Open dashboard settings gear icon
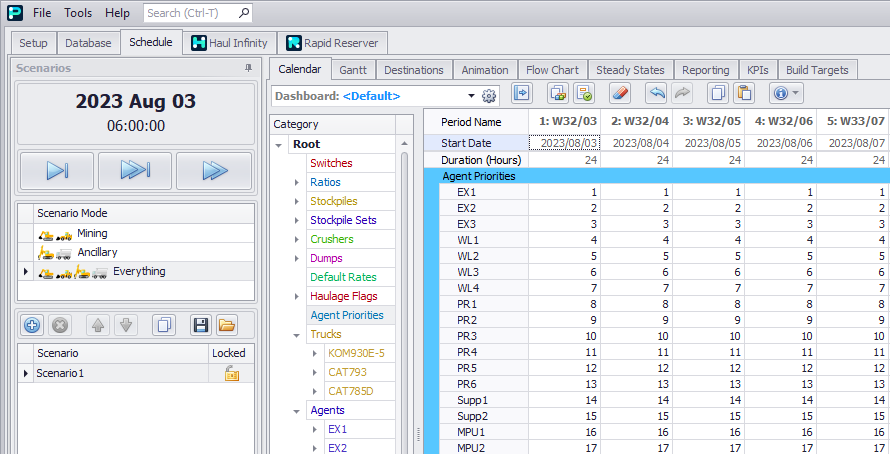Viewport: 890px width, 454px height. coord(489,96)
